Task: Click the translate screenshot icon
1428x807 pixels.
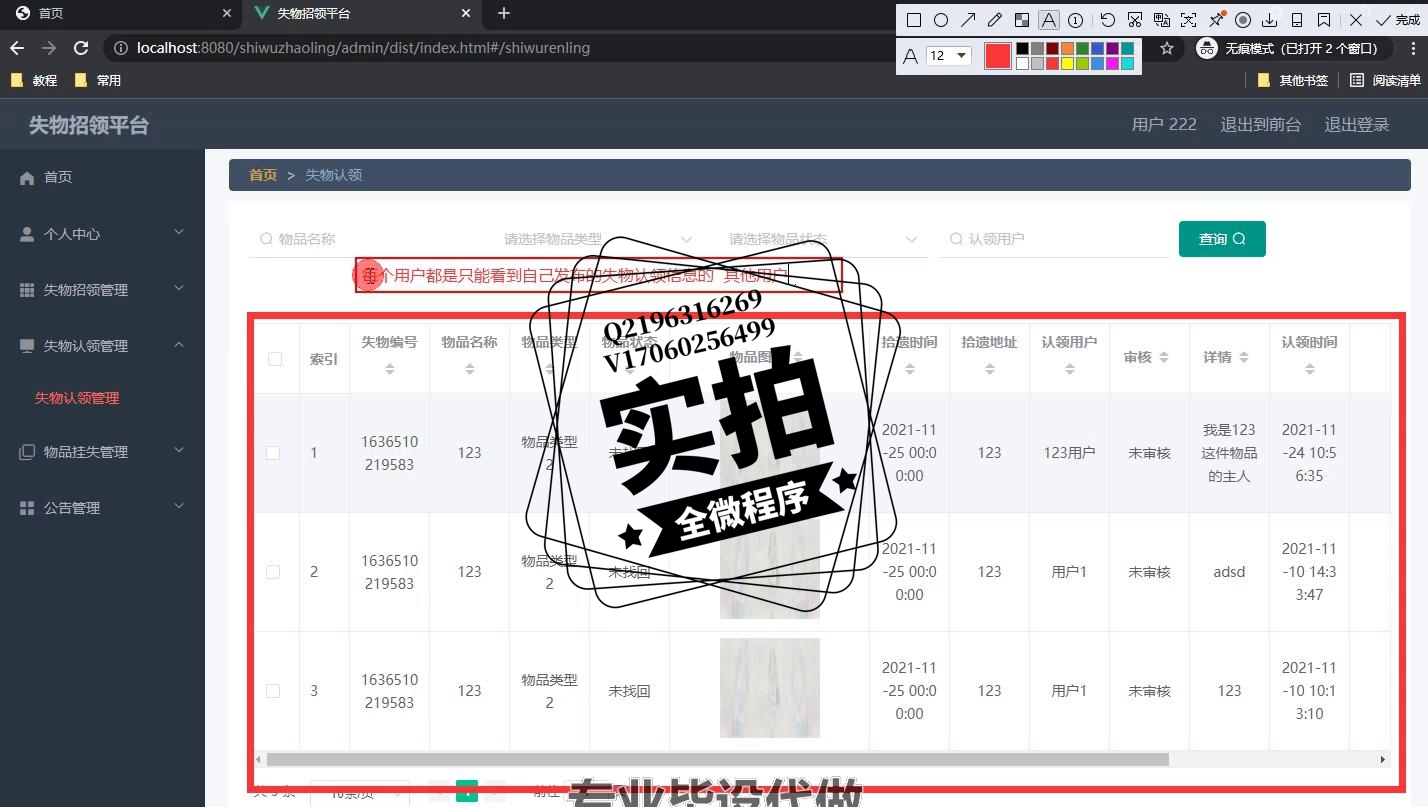Action: pos(1161,20)
